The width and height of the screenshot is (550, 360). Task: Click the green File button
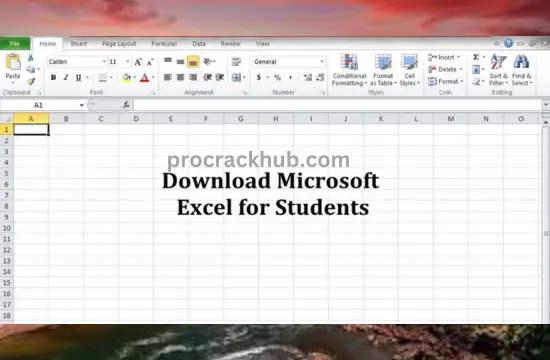(x=15, y=44)
